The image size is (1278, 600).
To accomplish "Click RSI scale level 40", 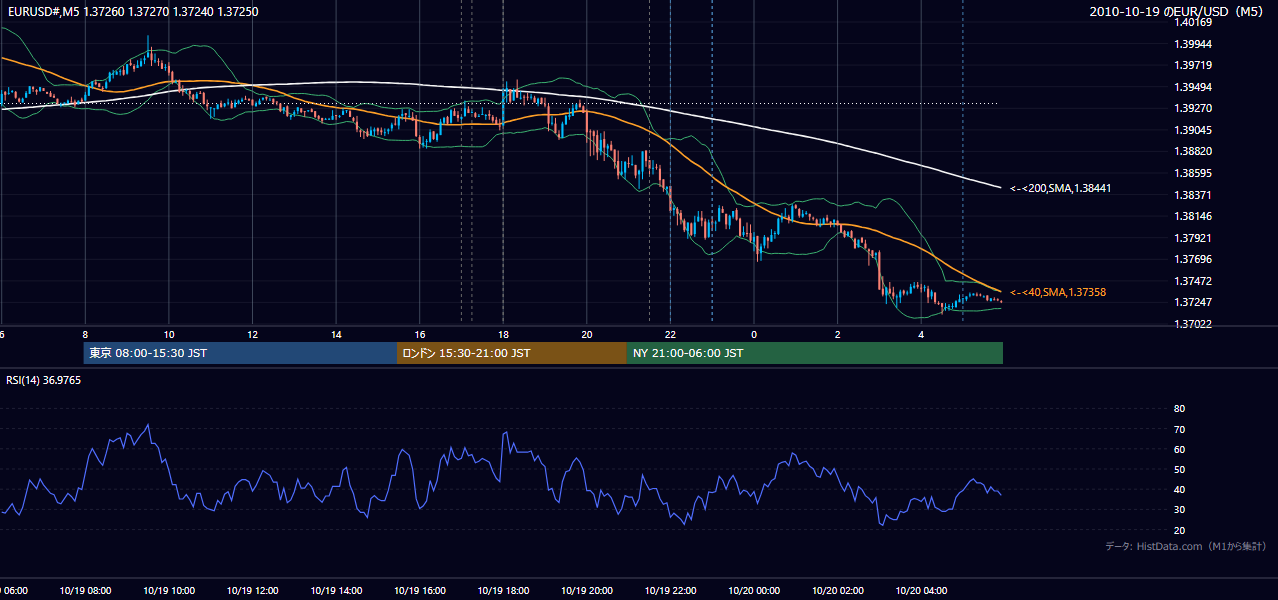I will pyautogui.click(x=1179, y=490).
